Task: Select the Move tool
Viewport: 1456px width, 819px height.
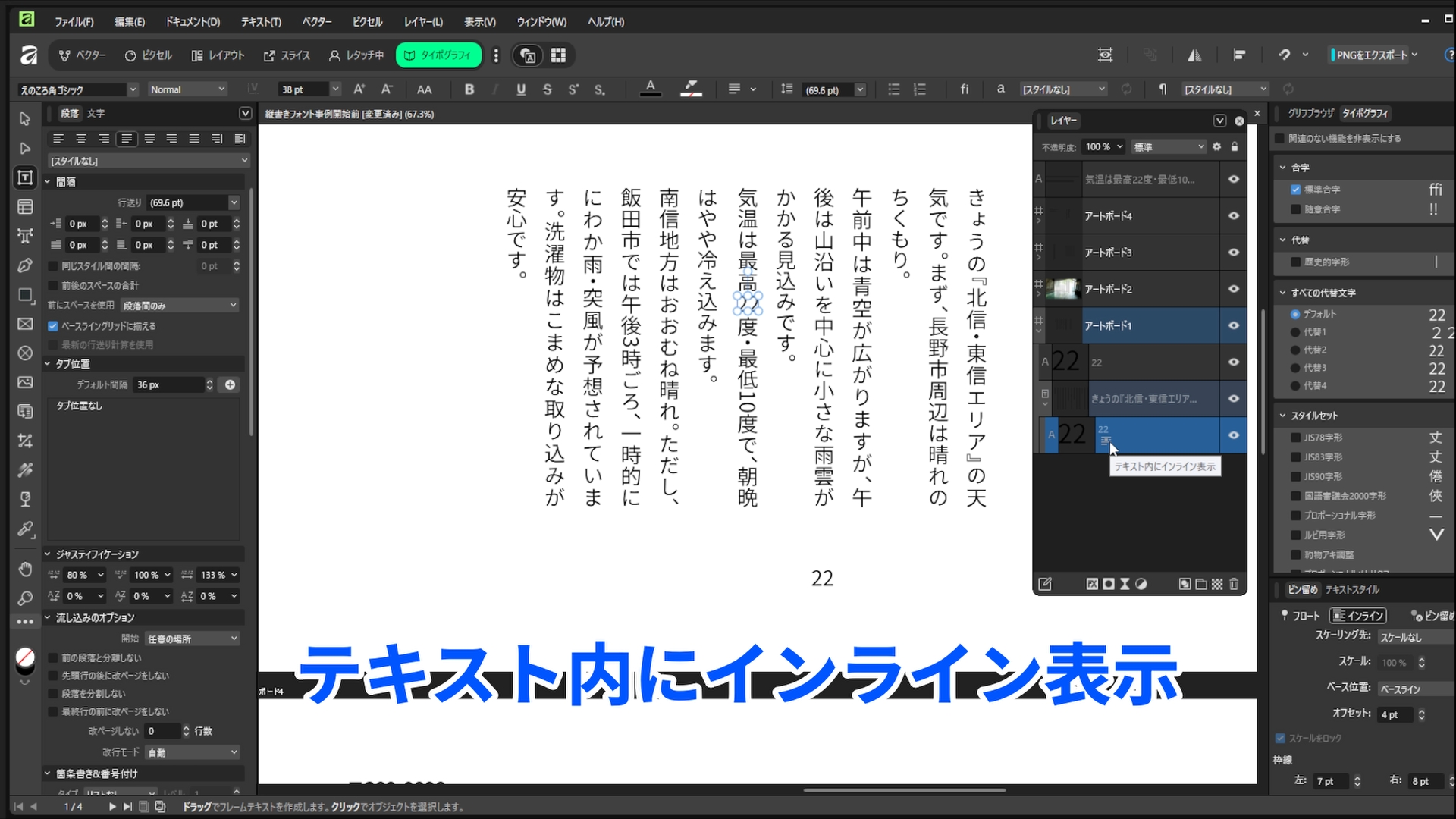Action: pos(25,119)
